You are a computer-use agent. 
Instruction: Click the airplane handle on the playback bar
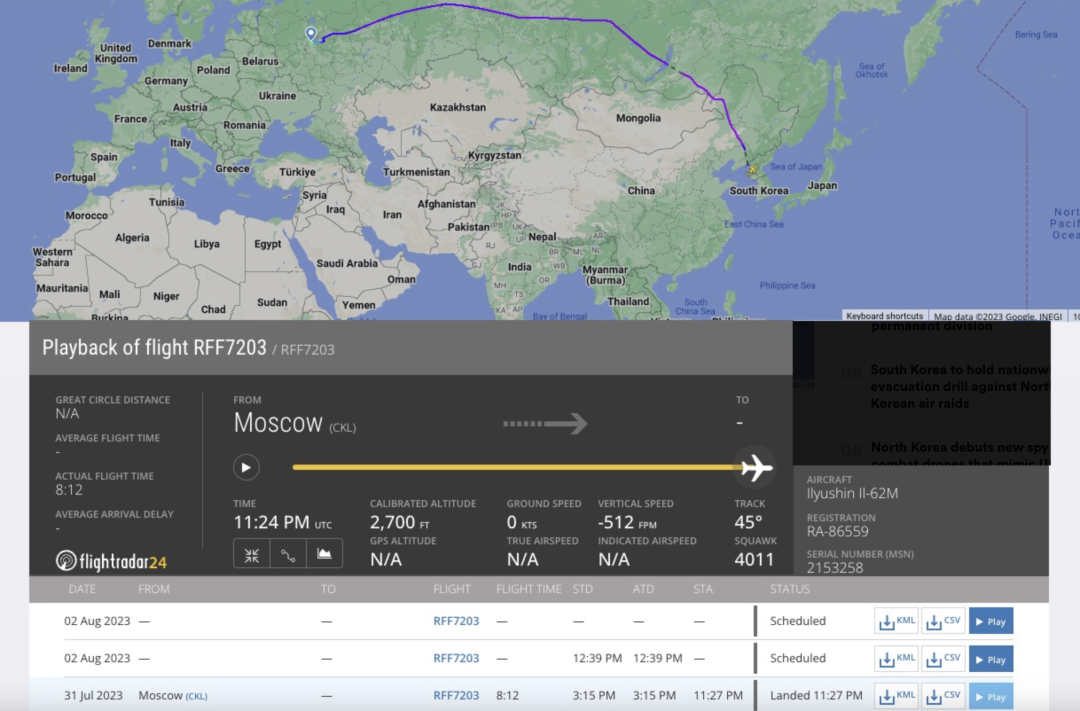click(756, 467)
